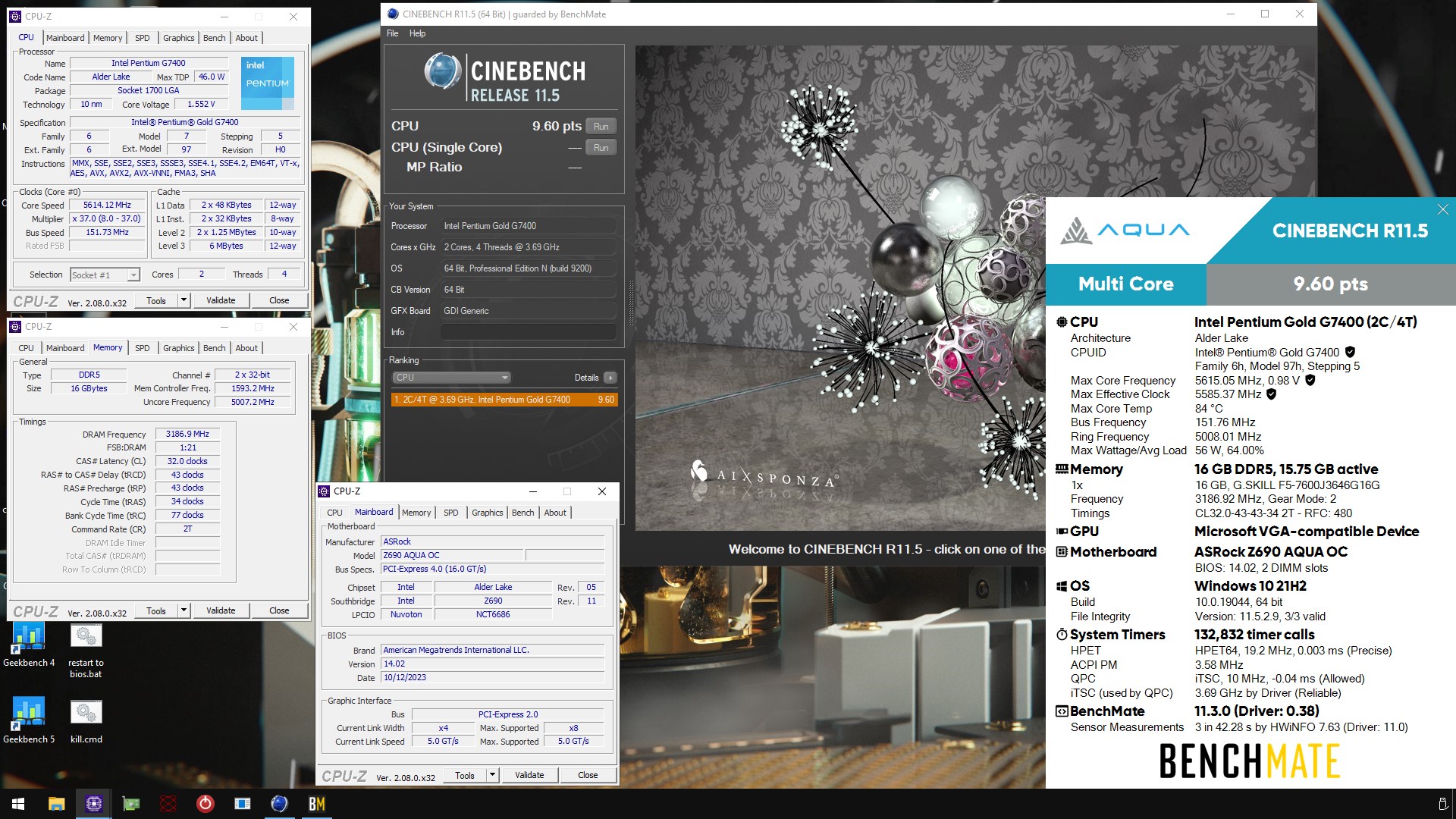This screenshot has width=1456, height=819.
Task: Expand Tools dropdown arrow in Memory tab window
Action: click(x=184, y=610)
